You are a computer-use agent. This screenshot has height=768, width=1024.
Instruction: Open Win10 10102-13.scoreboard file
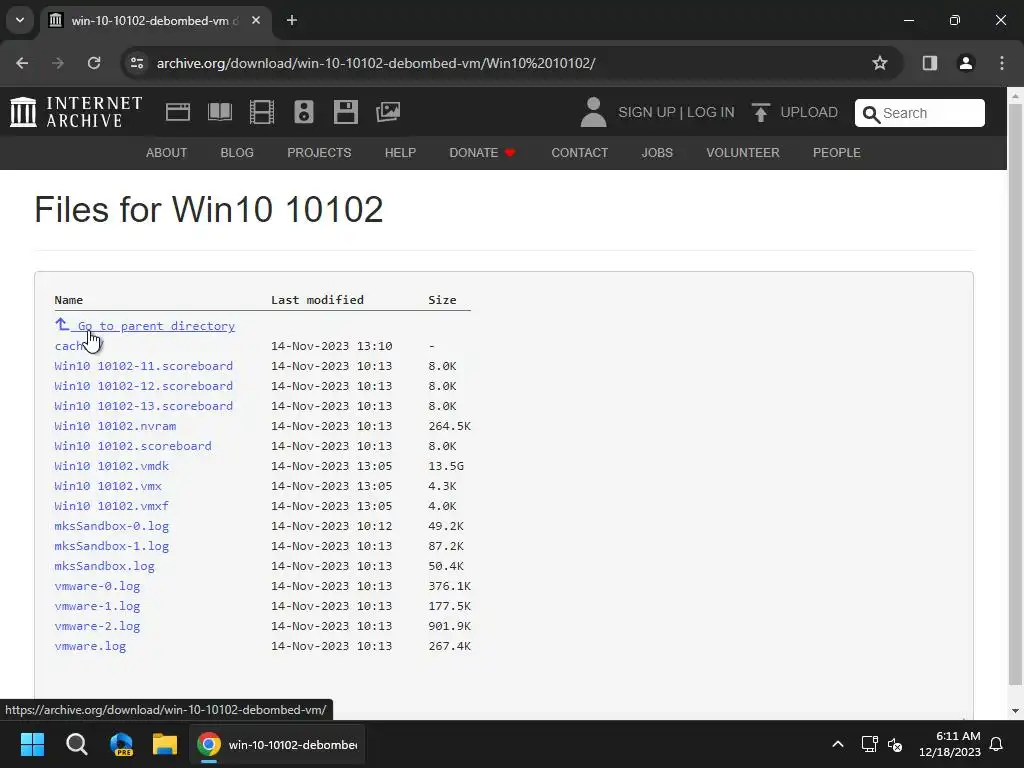pos(144,406)
